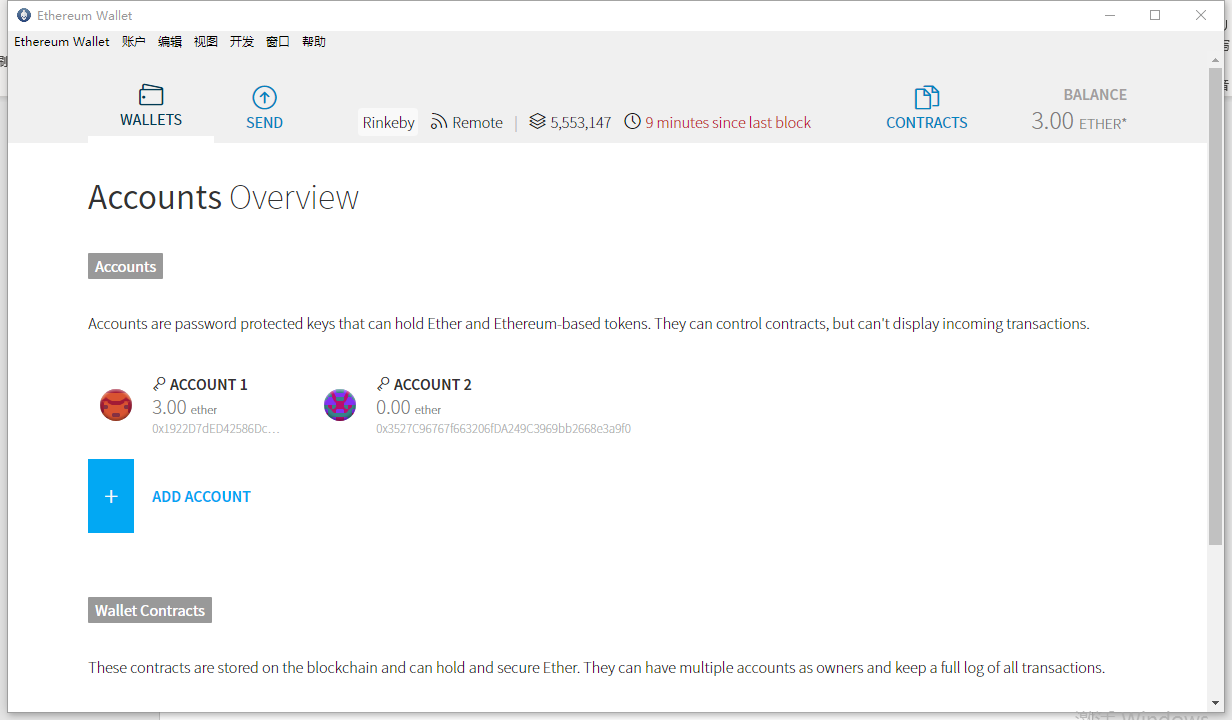Open the Wallets tab icon

tap(151, 95)
